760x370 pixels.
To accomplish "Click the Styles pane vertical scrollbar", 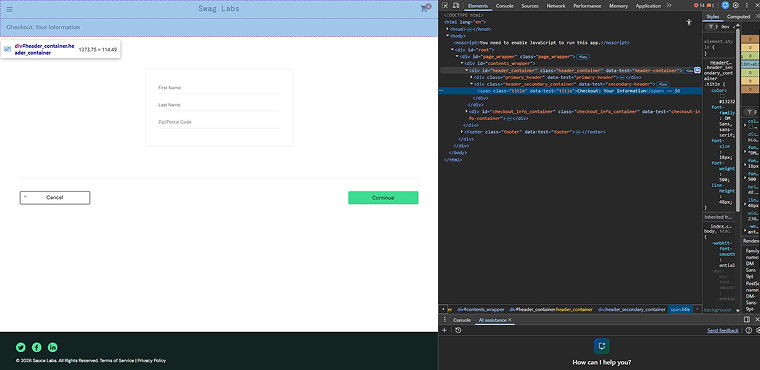I will 738,119.
